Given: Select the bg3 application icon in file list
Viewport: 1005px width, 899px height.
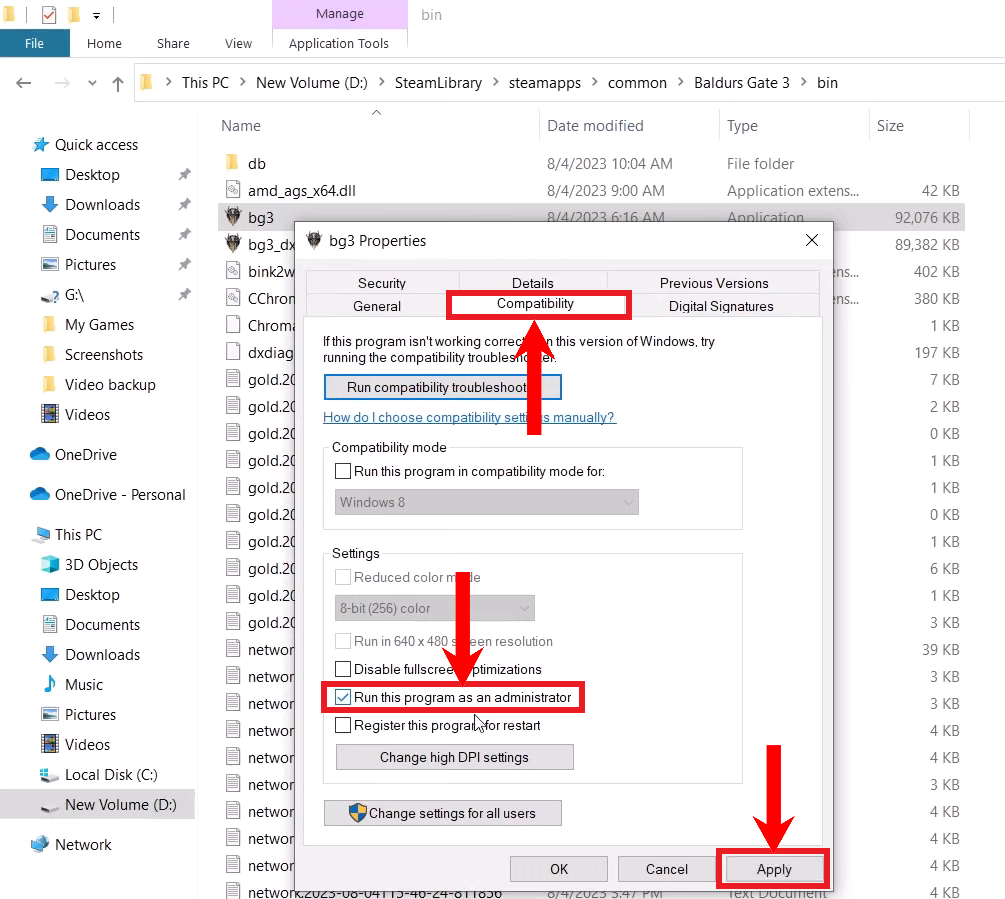Looking at the screenshot, I should pyautogui.click(x=233, y=217).
